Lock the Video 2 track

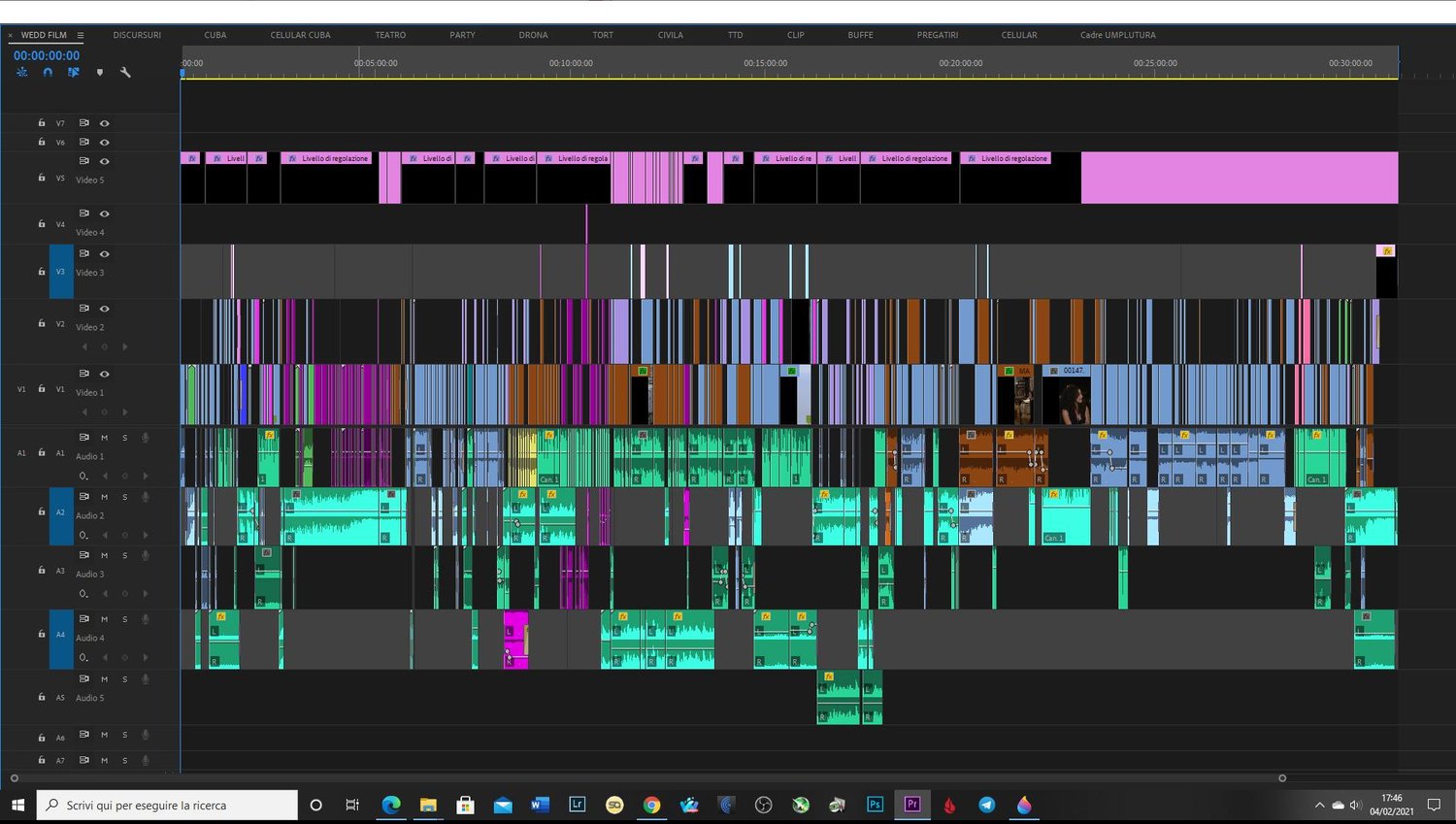coord(42,323)
